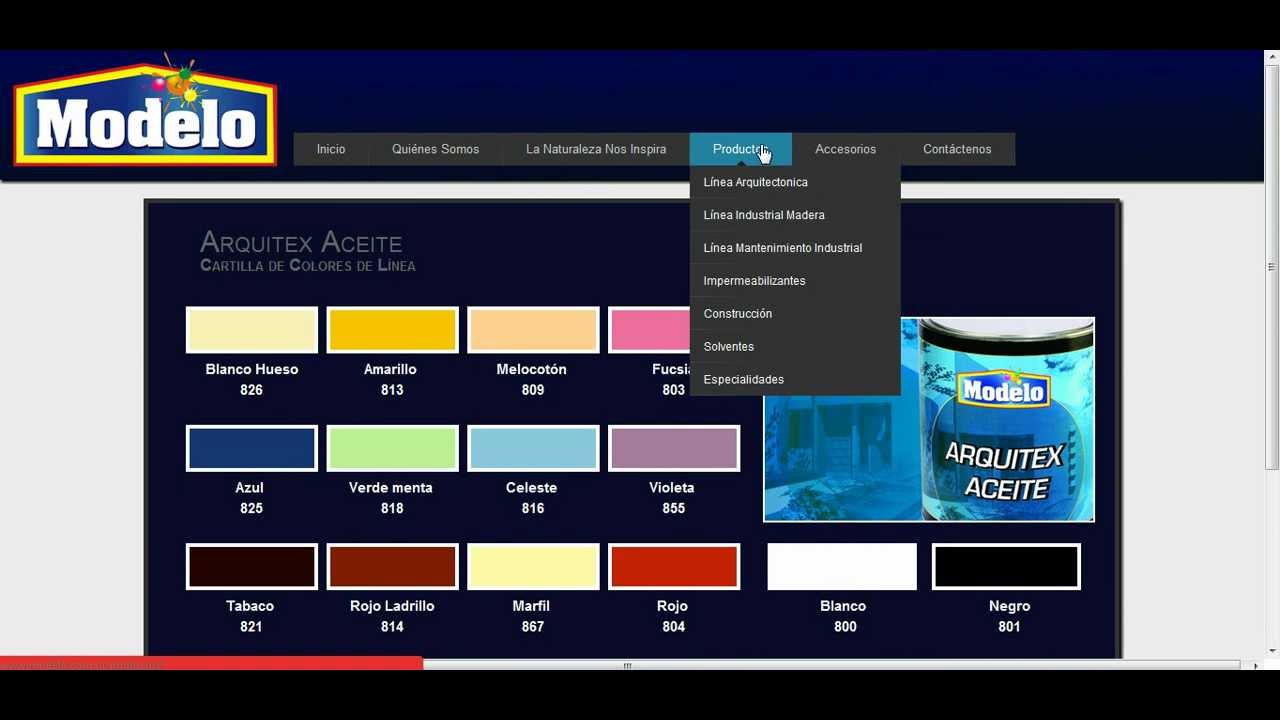The width and height of the screenshot is (1280, 720).
Task: Click the horizontal scrollbar right arrow
Action: [x=1255, y=665]
